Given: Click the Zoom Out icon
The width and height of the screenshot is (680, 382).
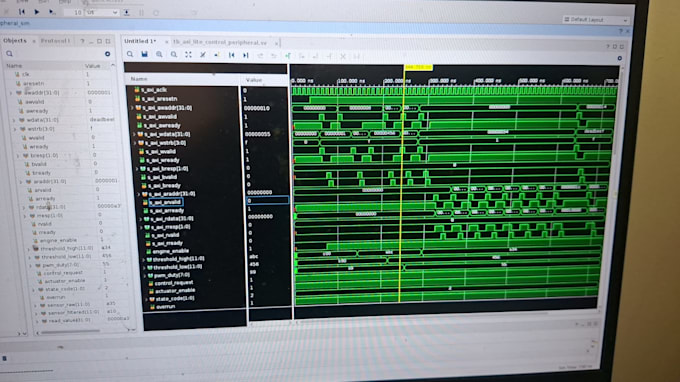Looking at the screenshot, I should coord(174,55).
